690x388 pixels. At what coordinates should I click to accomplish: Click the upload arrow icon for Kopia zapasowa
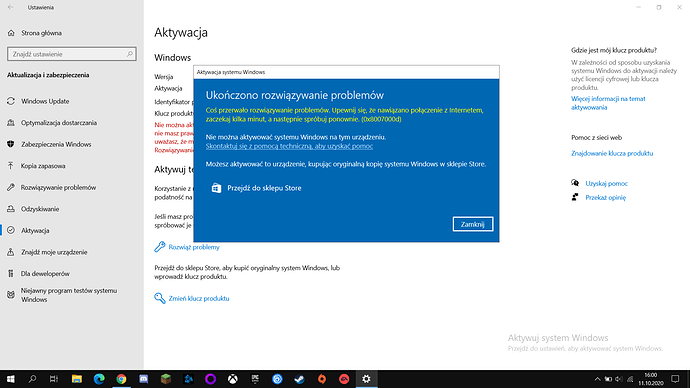[x=11, y=166]
